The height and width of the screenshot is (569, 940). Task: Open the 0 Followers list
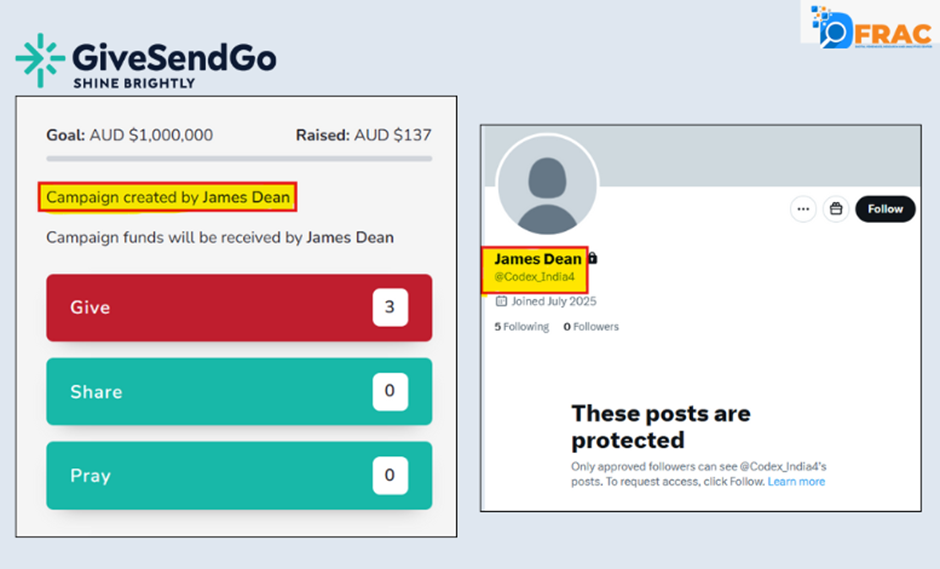pyautogui.click(x=591, y=327)
